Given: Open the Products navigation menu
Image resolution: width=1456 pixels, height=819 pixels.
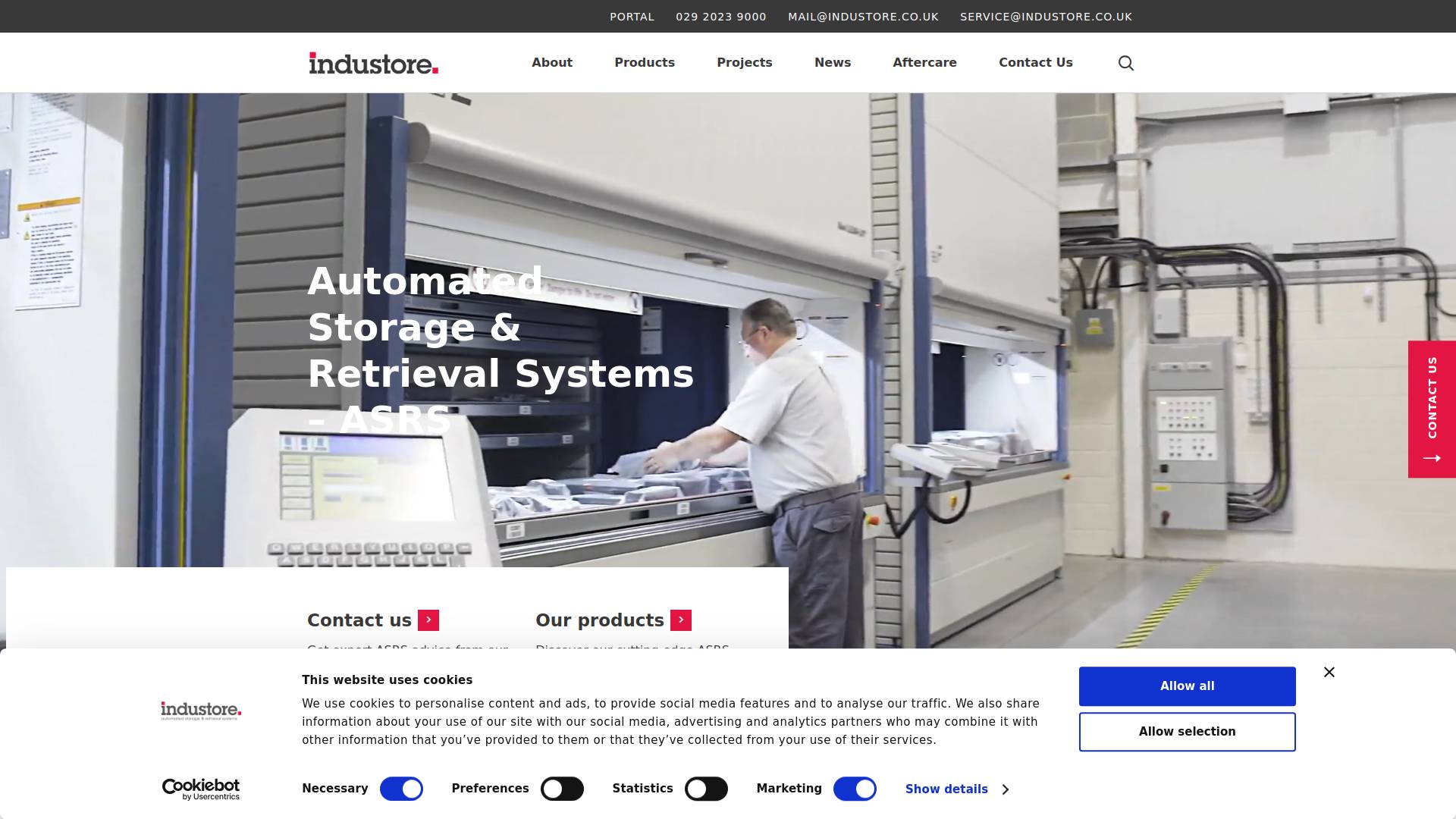Looking at the screenshot, I should [x=645, y=63].
